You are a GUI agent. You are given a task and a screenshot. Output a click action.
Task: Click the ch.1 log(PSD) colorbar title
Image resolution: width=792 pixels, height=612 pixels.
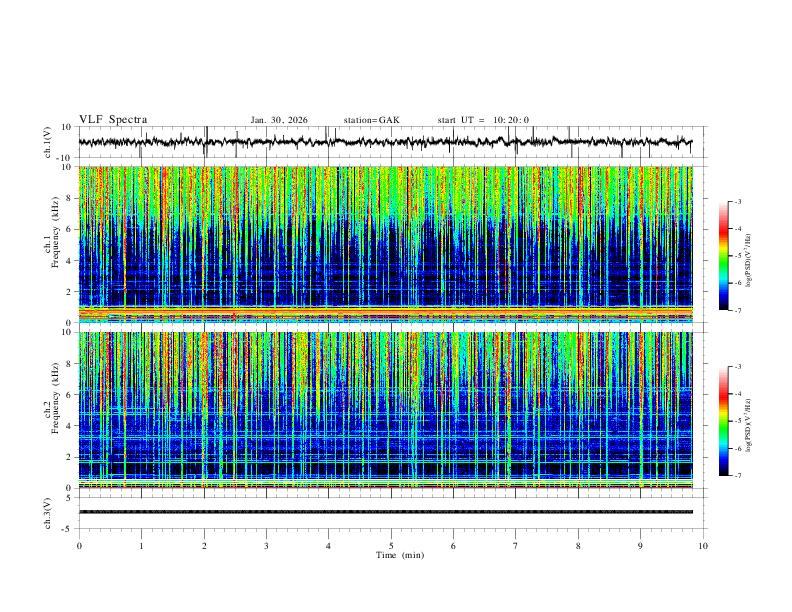(x=750, y=261)
